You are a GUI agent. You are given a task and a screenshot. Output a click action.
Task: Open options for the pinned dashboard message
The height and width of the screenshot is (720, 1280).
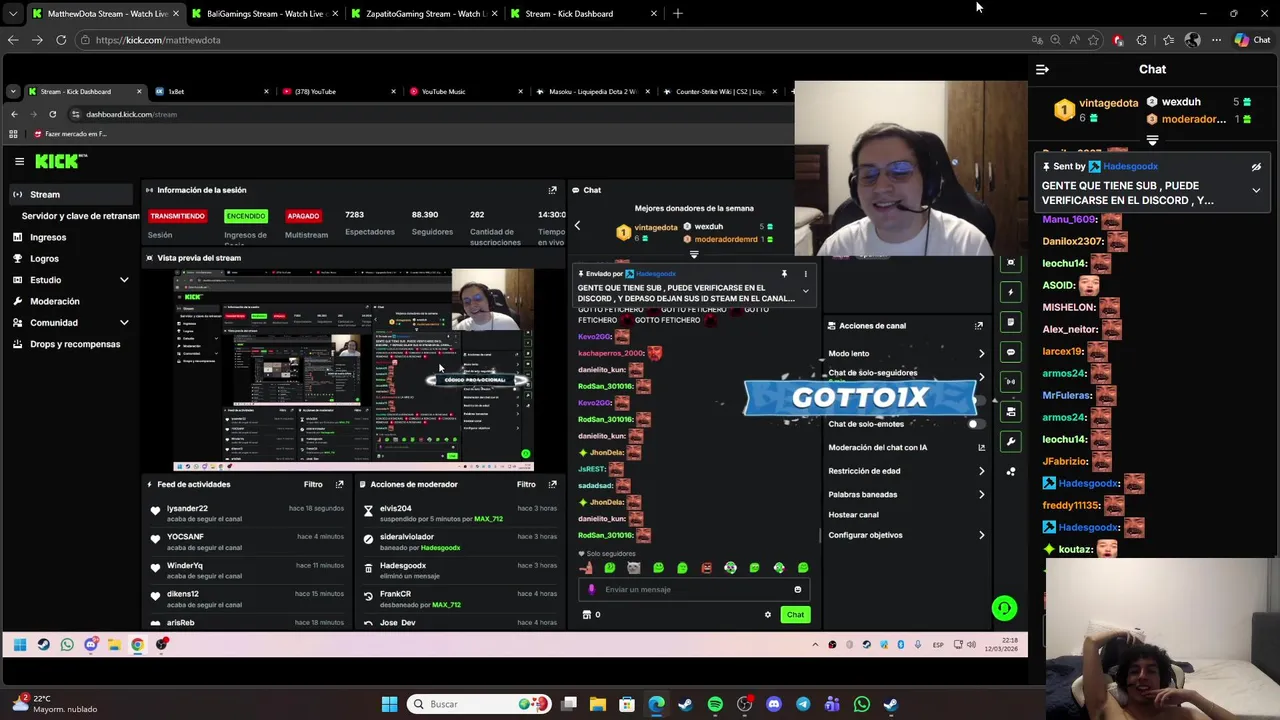pyautogui.click(x=805, y=274)
